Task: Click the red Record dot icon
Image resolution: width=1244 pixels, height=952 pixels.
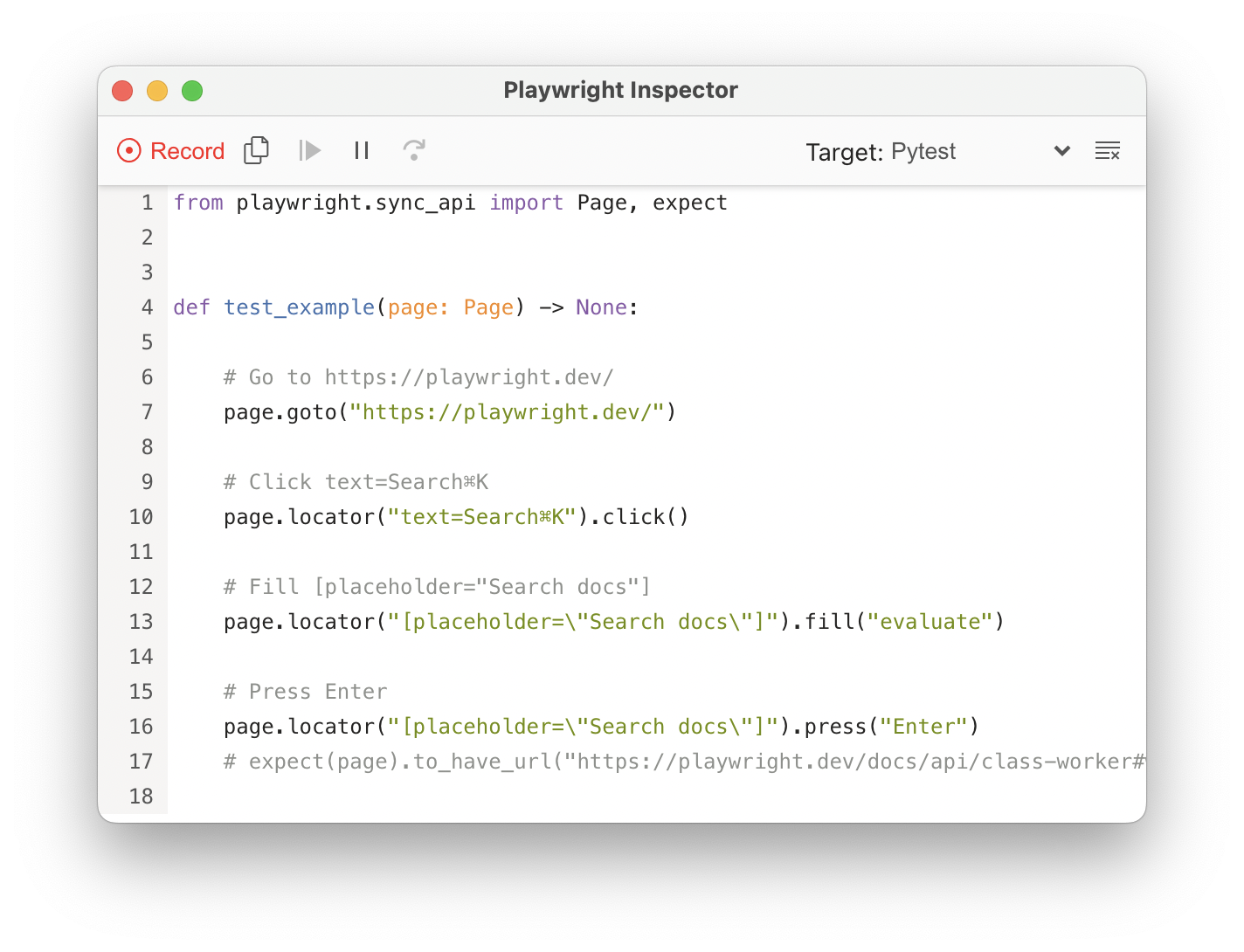Action: (x=128, y=150)
